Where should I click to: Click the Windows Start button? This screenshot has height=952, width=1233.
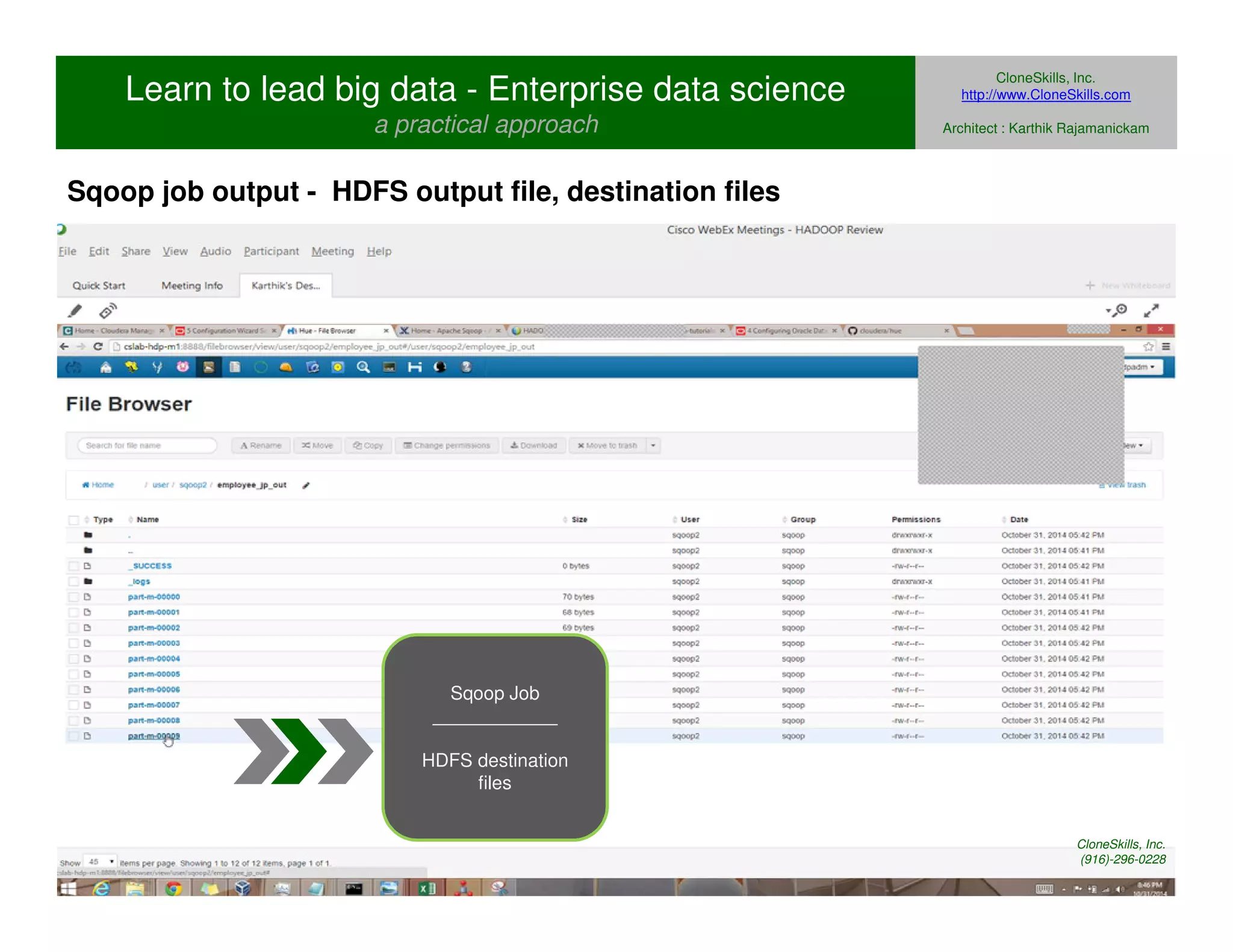[68, 888]
